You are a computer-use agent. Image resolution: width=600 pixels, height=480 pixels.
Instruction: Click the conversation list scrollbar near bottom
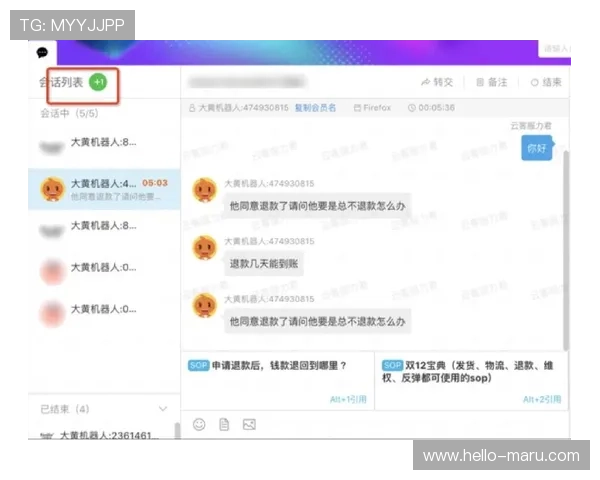[x=177, y=431]
